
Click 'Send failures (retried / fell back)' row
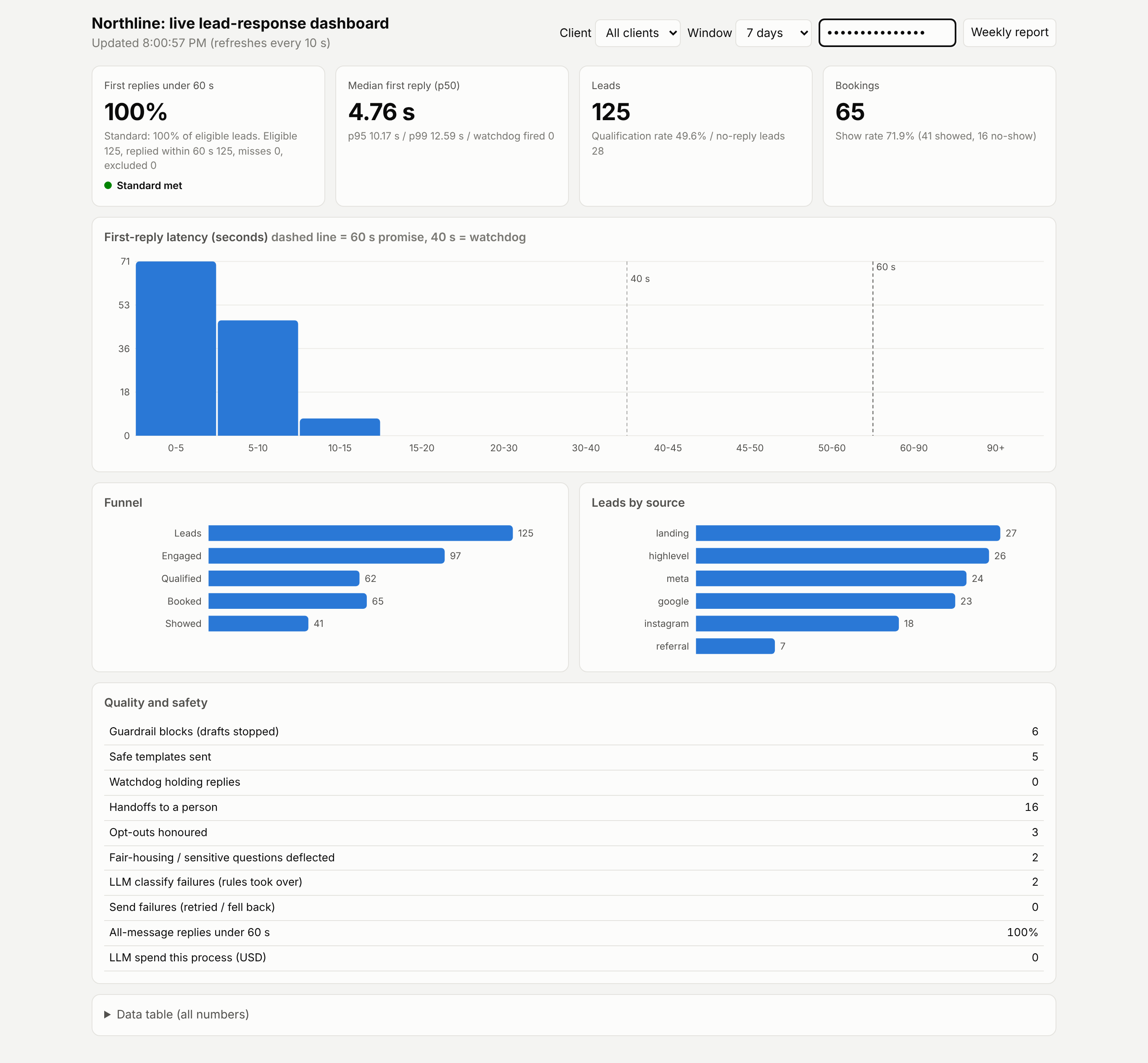click(x=574, y=908)
